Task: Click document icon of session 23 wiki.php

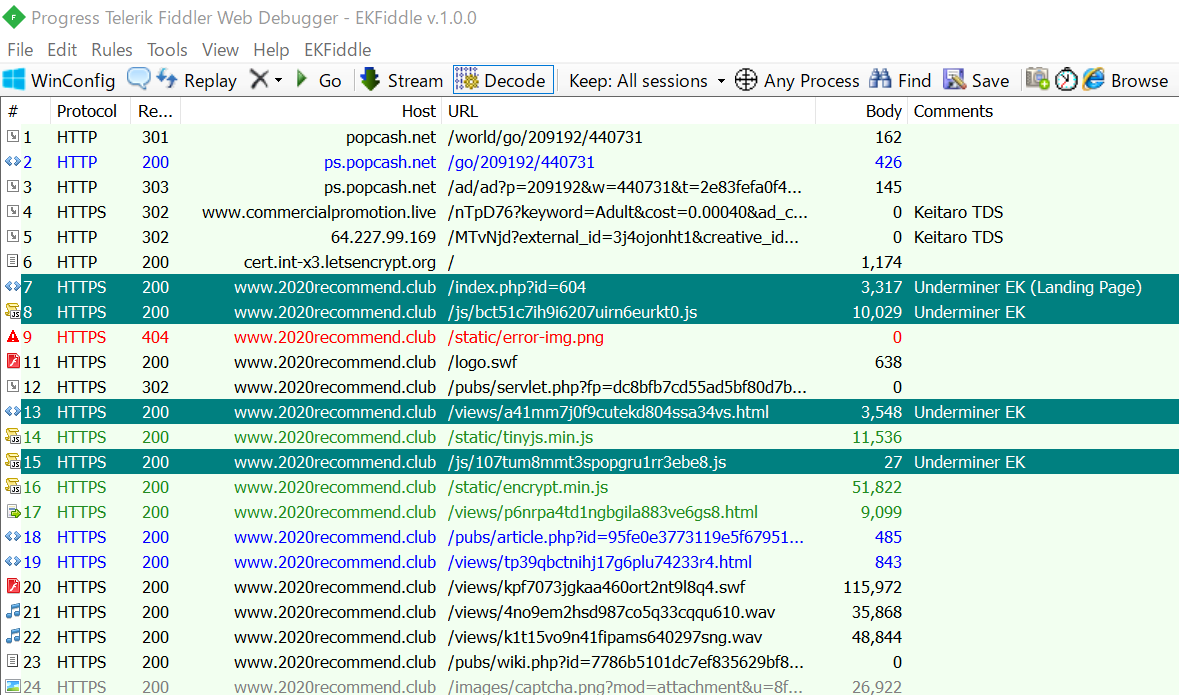Action: point(13,661)
